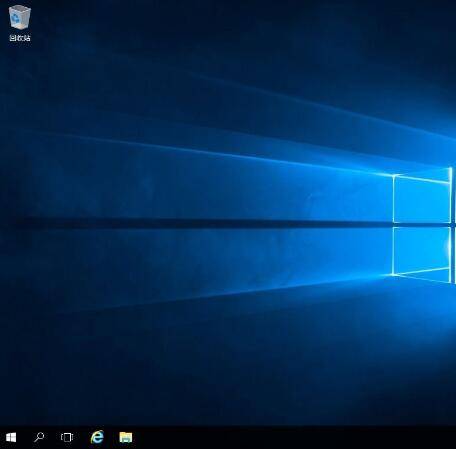Click the lower-left pane of wallpaper window logo

click(422, 252)
